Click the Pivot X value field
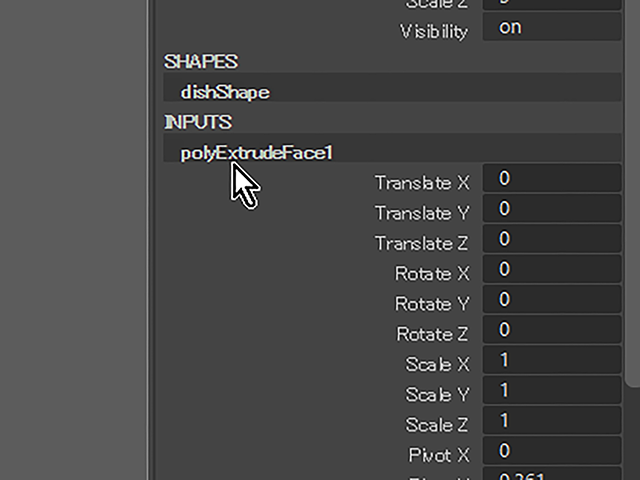This screenshot has height=480, width=640. [552, 451]
